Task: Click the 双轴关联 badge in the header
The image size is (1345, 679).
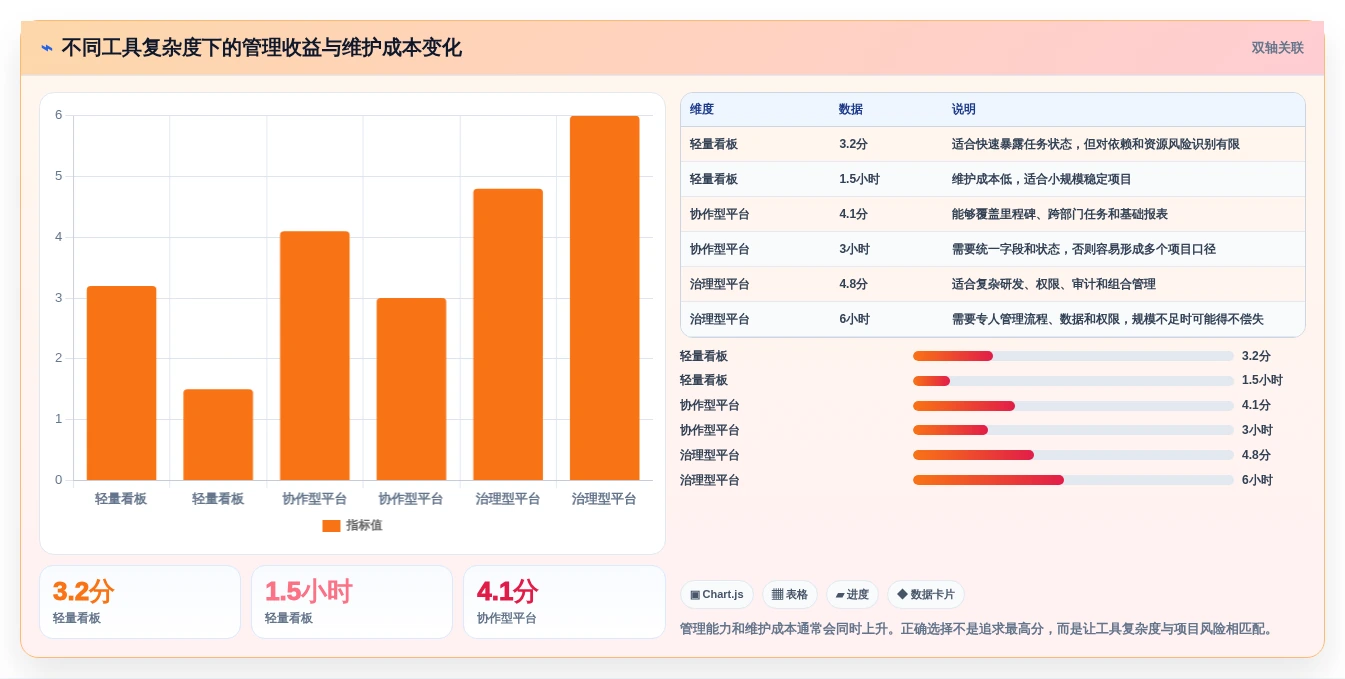Action: (1278, 48)
